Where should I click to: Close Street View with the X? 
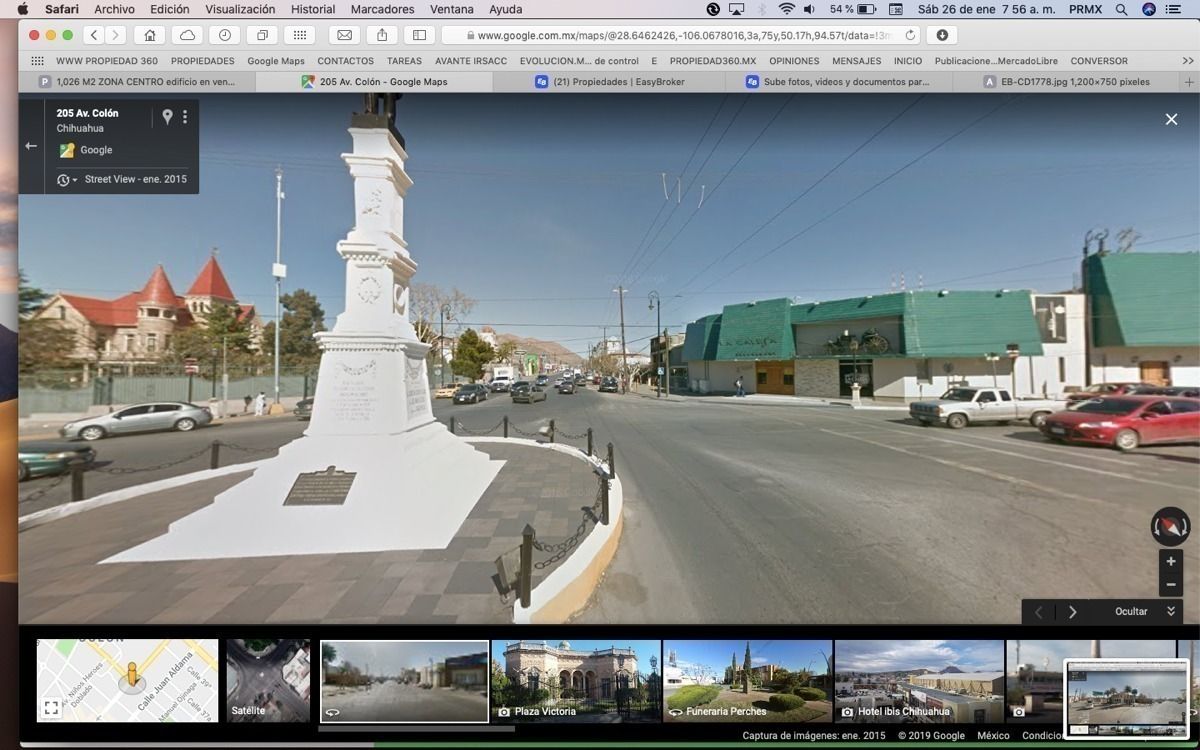1171,119
